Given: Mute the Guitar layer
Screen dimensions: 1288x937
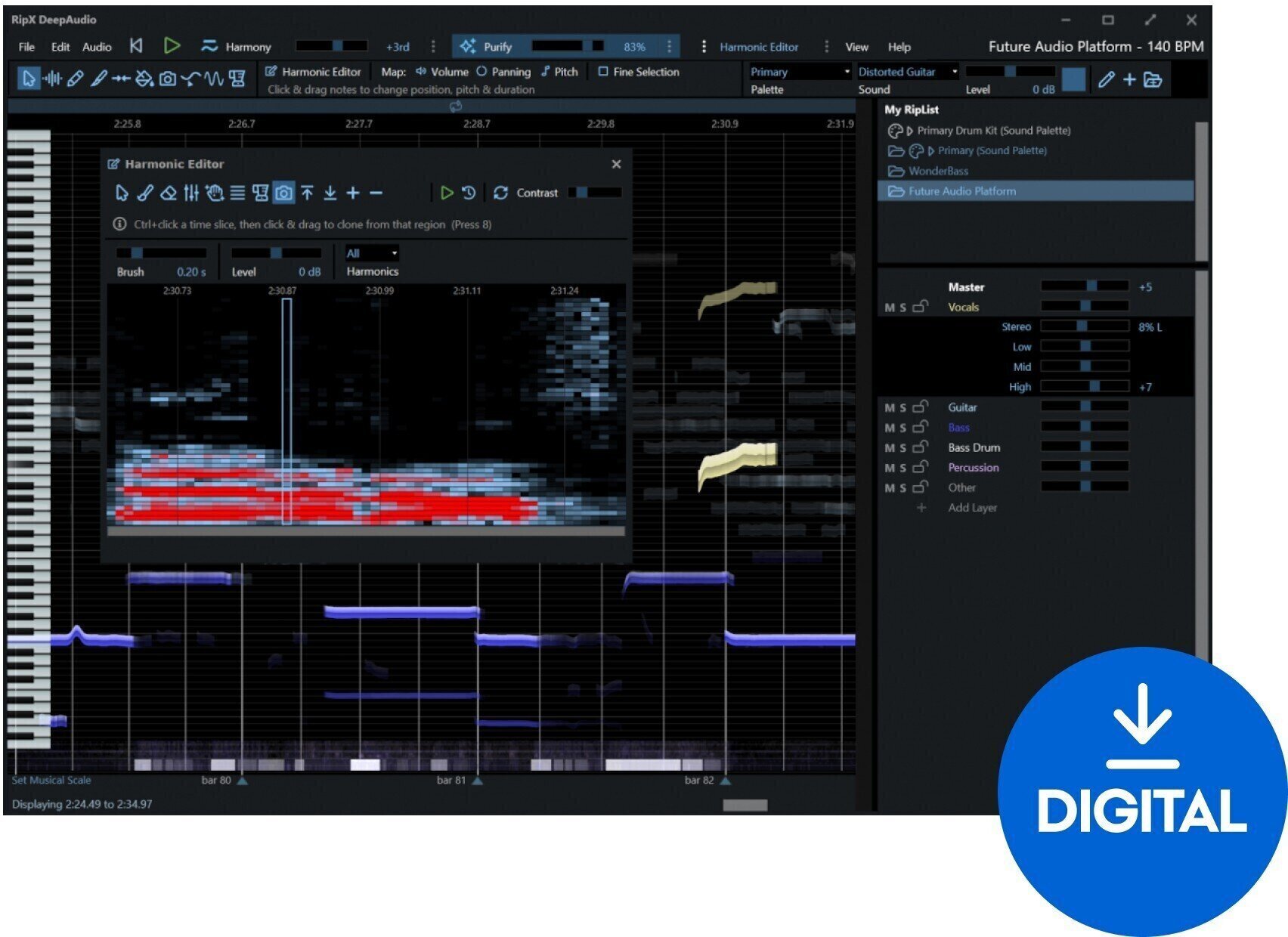Looking at the screenshot, I should 889,408.
